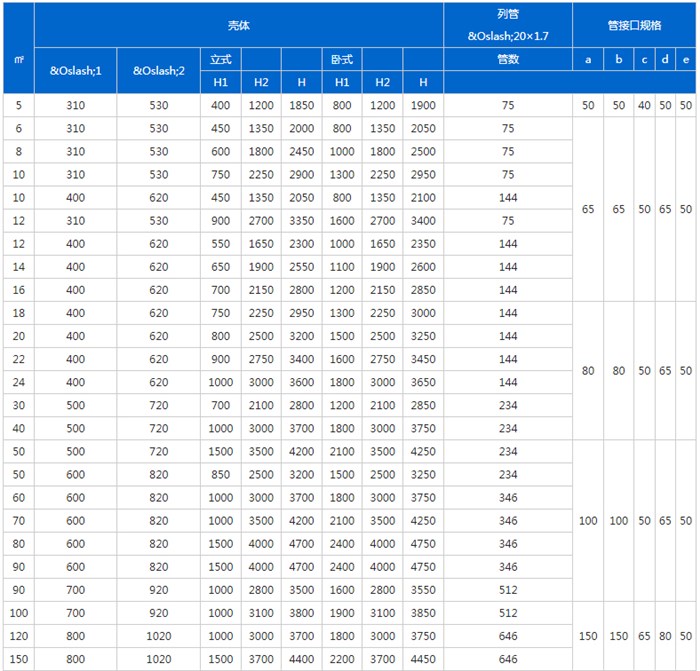Viewport: 700px width, 671px height.
Task: Select the 40 value in column c
Action: tap(644, 105)
